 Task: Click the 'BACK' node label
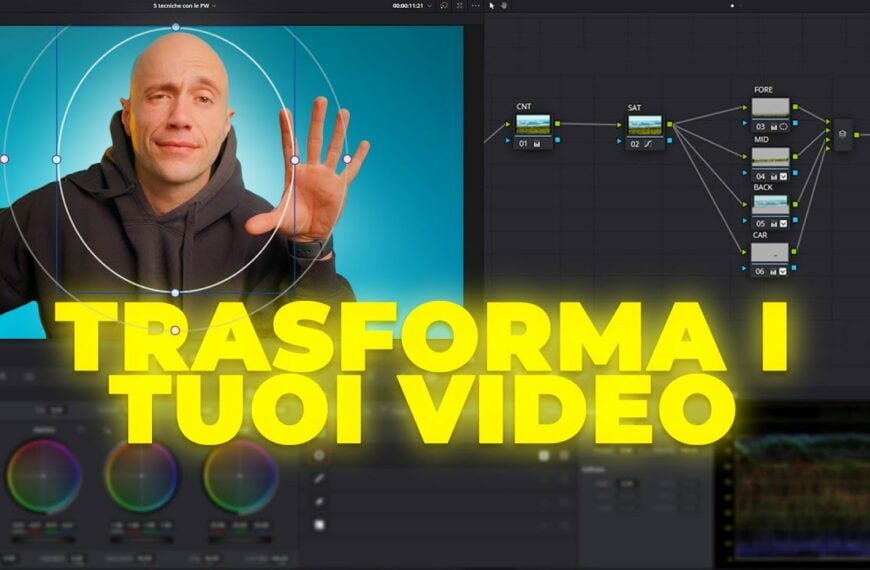pyautogui.click(x=763, y=187)
